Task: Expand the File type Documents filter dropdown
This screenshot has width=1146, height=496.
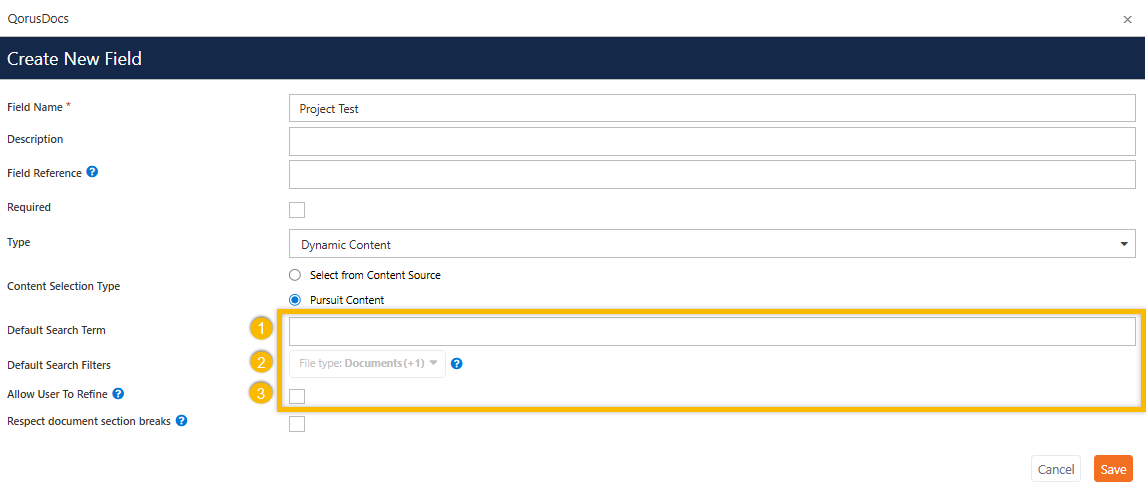Action: point(367,364)
